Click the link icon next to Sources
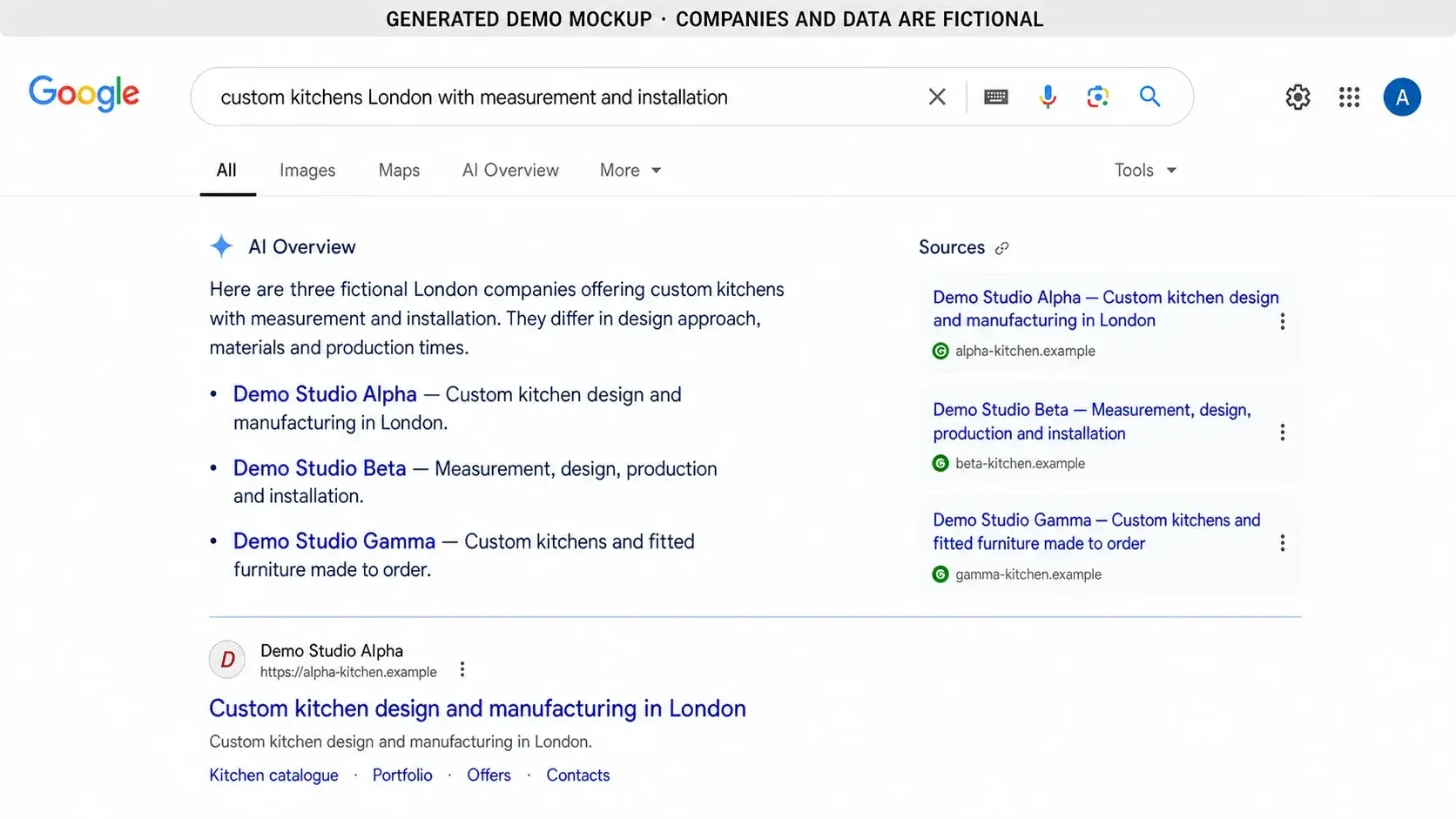This screenshot has height=819, width=1456. click(x=1002, y=248)
